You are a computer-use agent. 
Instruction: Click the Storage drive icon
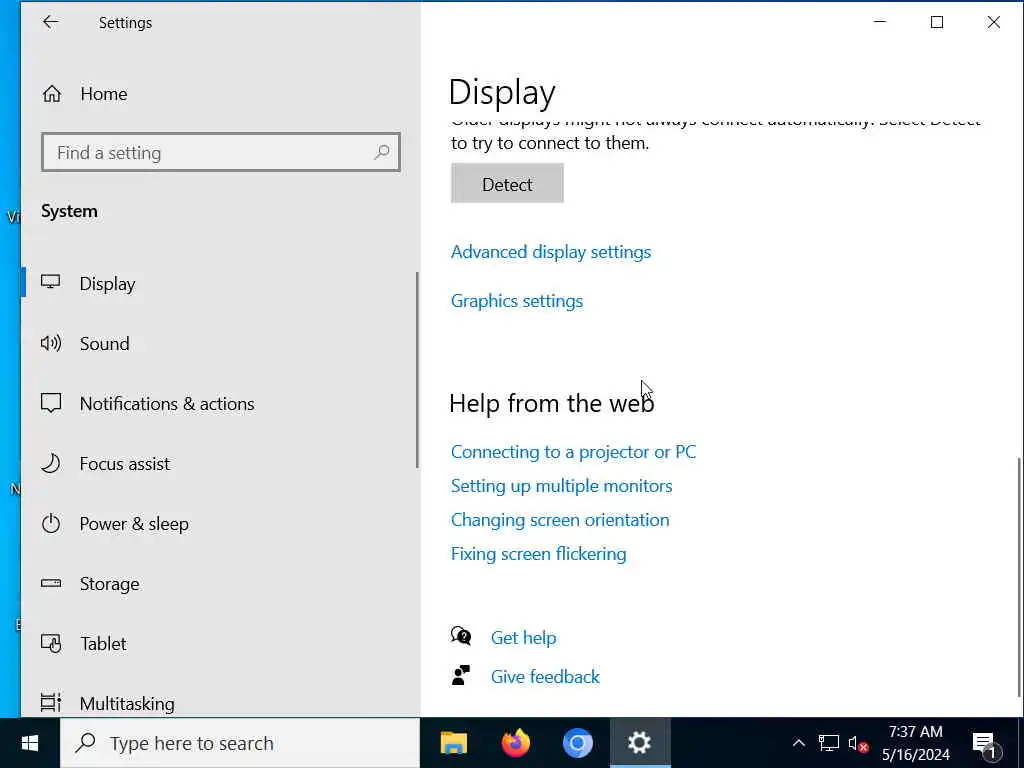51,583
